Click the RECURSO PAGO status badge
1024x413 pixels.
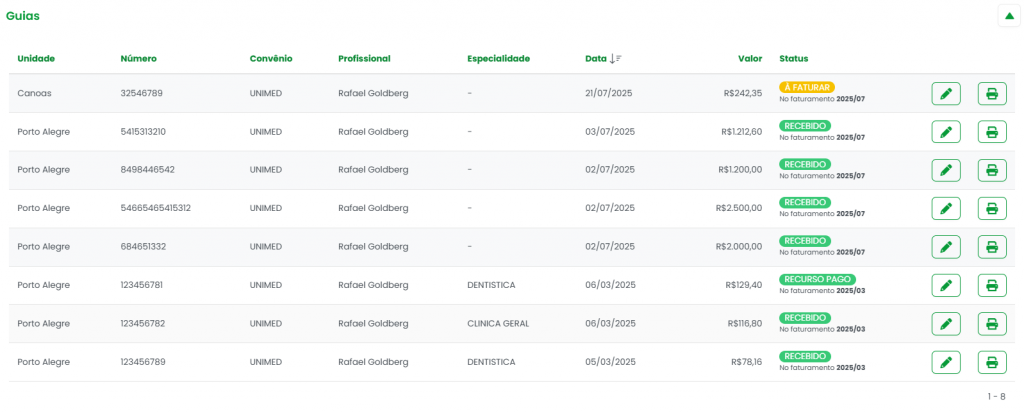(817, 279)
